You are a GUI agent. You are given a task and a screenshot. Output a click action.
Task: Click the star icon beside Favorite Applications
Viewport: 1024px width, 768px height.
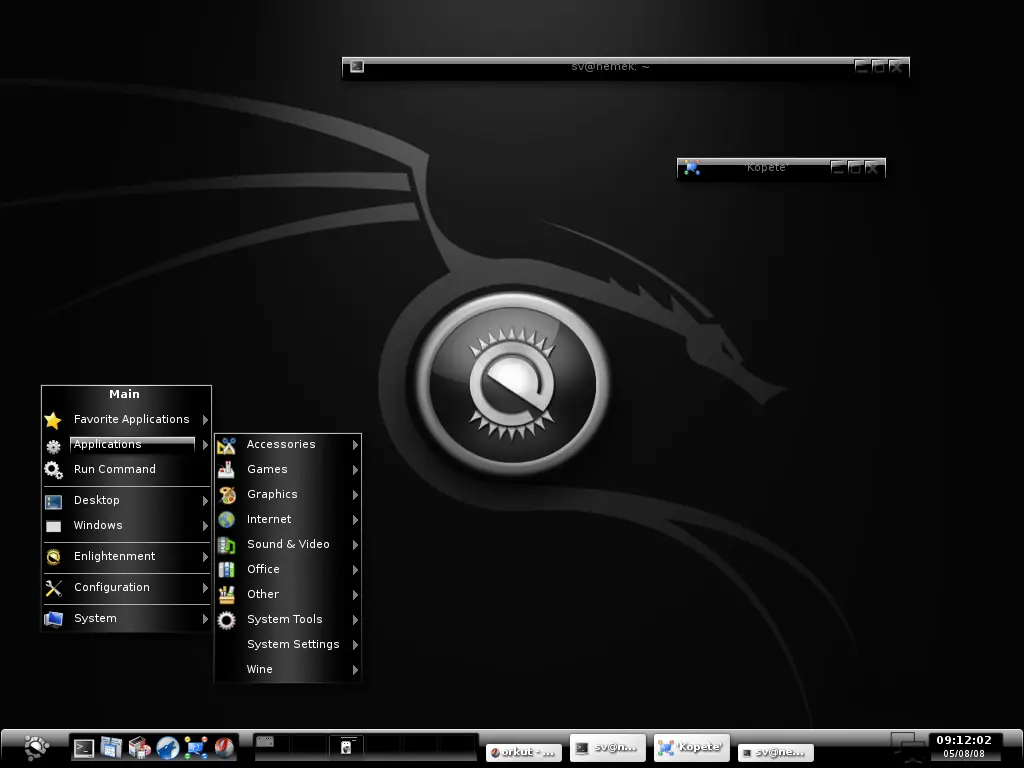click(53, 420)
